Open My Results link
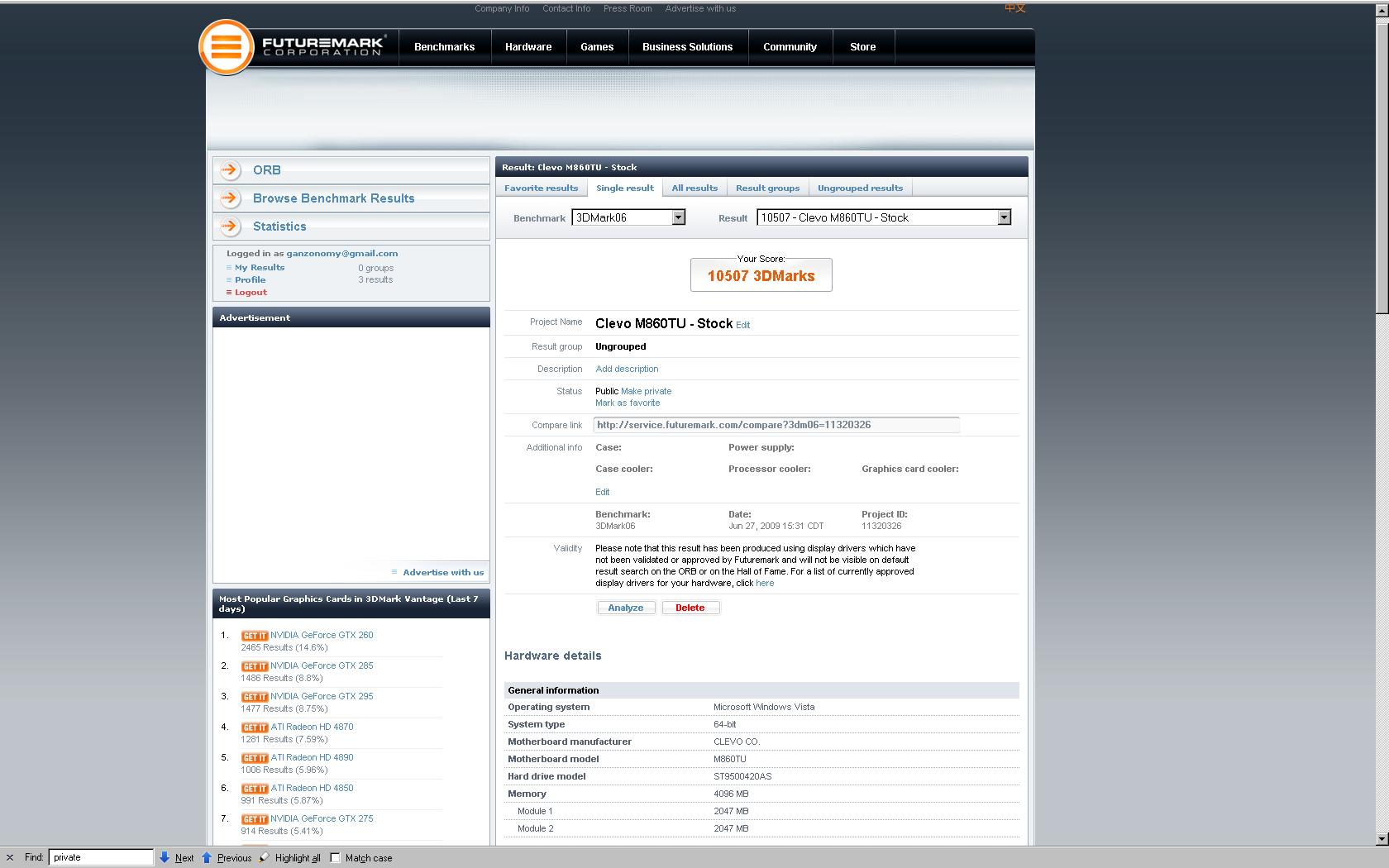This screenshot has height=868, width=1389. point(260,268)
